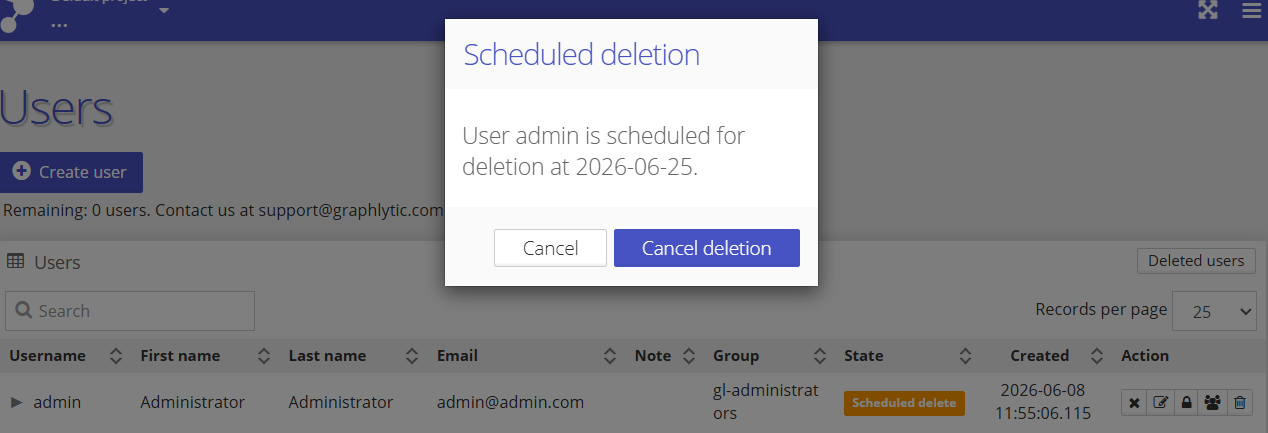This screenshot has height=433, width=1268.
Task: Open the Records per page dropdown
Action: 1214,311
